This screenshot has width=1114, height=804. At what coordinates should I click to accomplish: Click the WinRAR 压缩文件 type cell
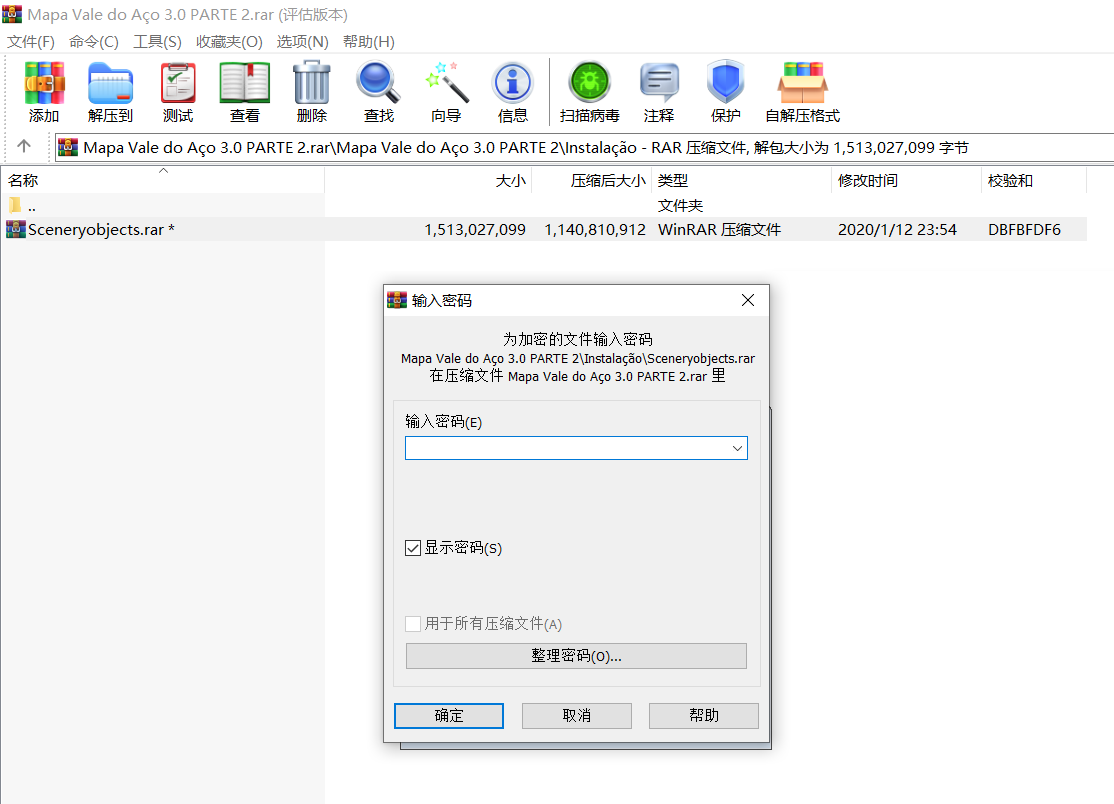(x=719, y=229)
